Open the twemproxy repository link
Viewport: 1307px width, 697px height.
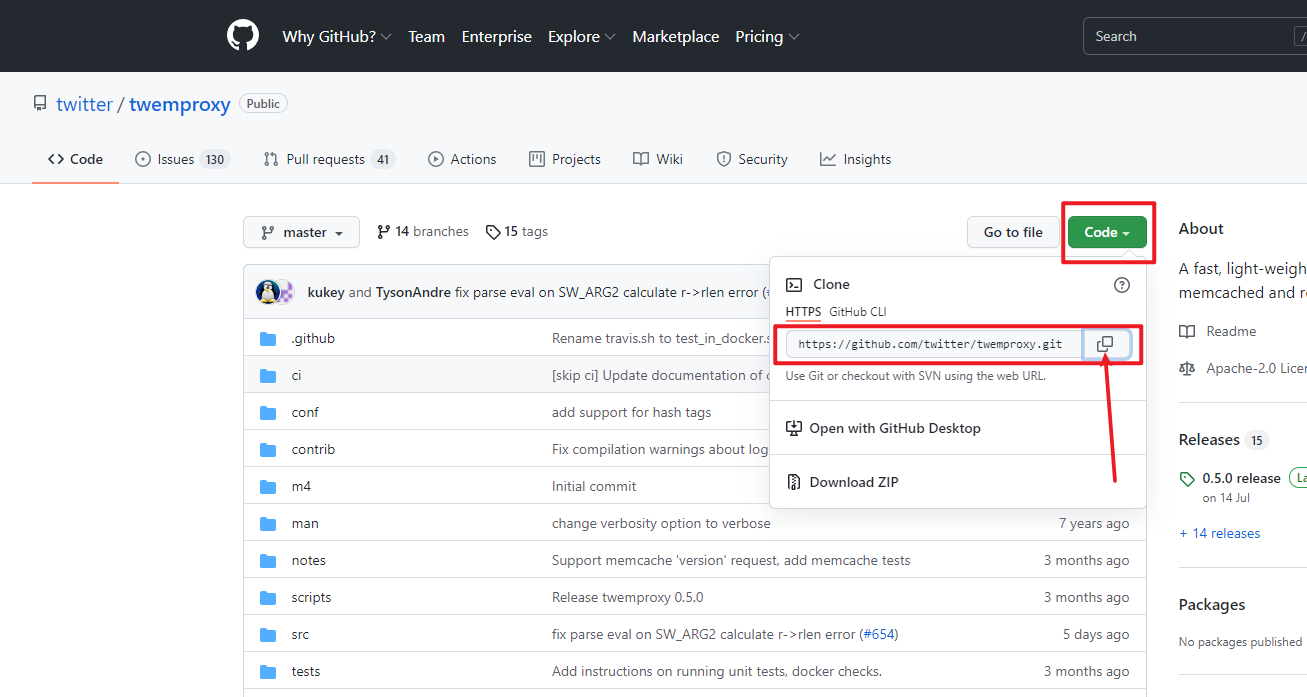pos(180,104)
